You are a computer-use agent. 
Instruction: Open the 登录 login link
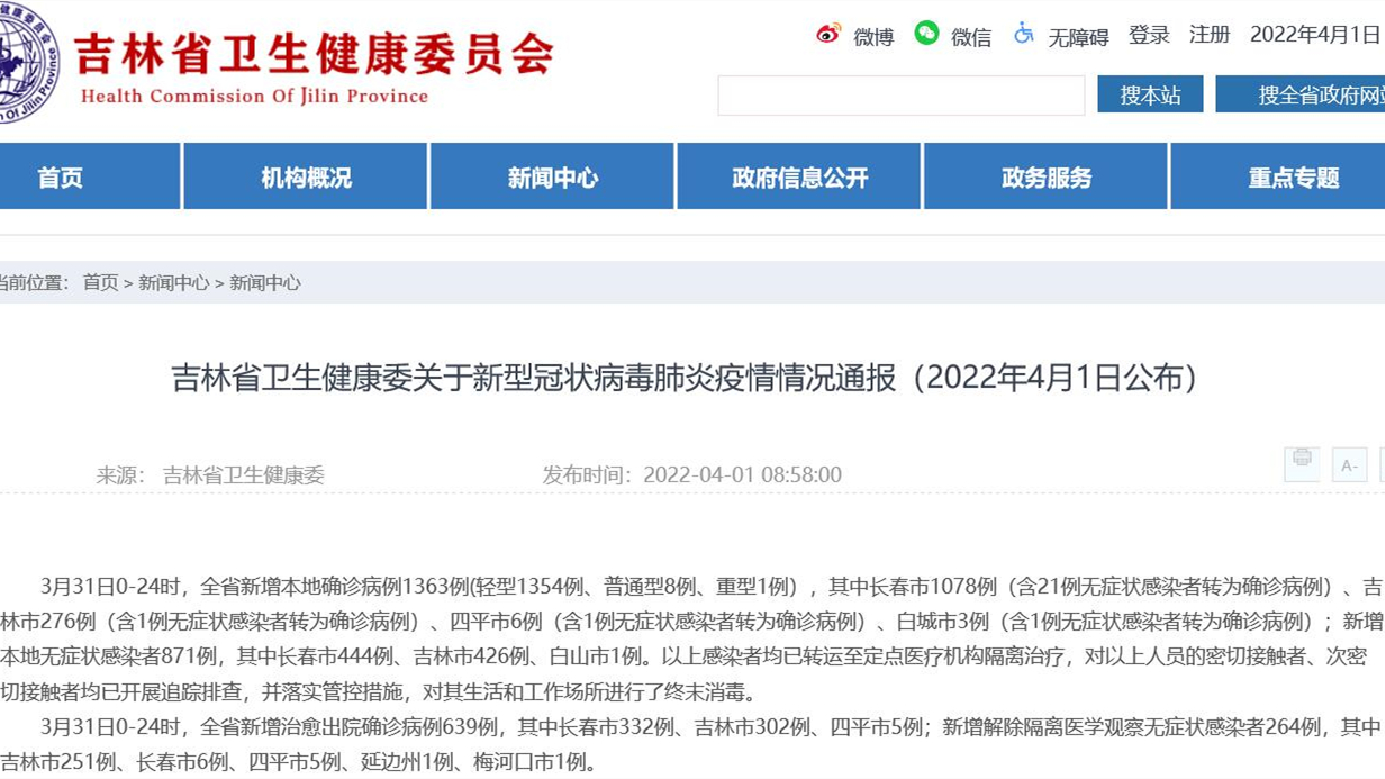[1147, 34]
